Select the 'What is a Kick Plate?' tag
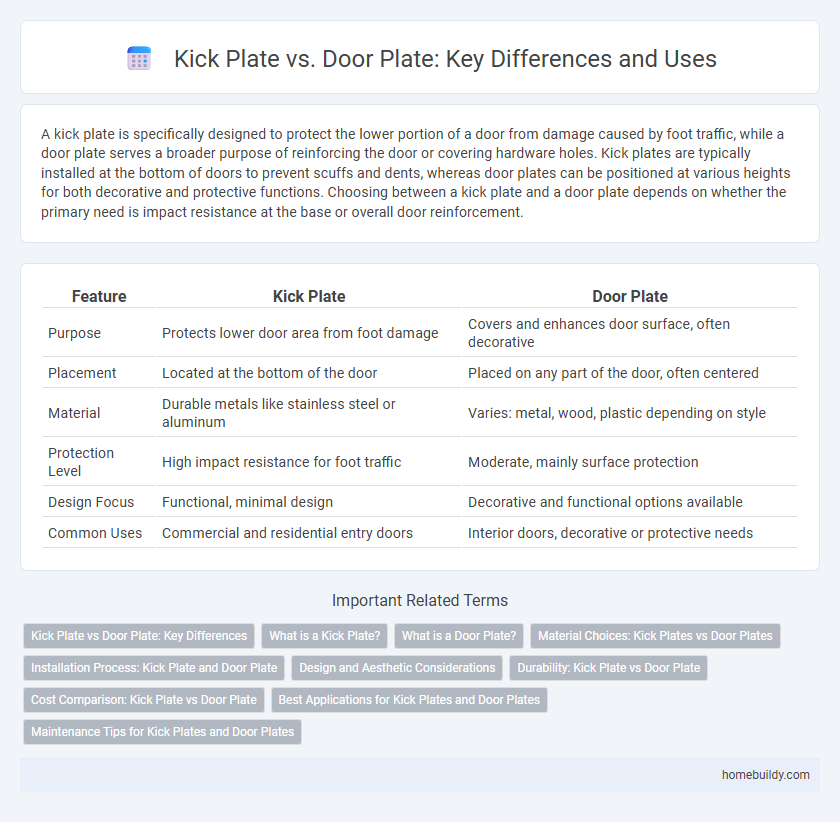 click(324, 636)
